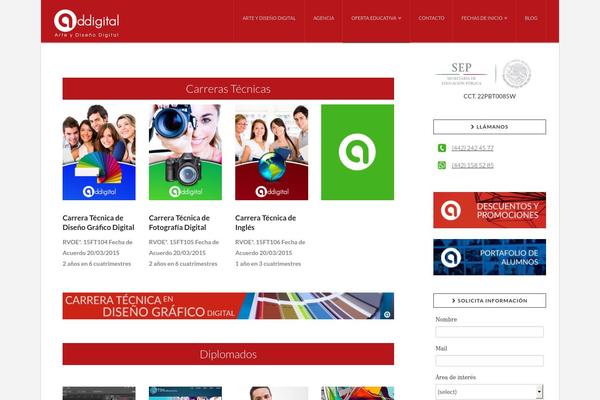Click the SEP Secretaría de Educación logo

pos(461,73)
